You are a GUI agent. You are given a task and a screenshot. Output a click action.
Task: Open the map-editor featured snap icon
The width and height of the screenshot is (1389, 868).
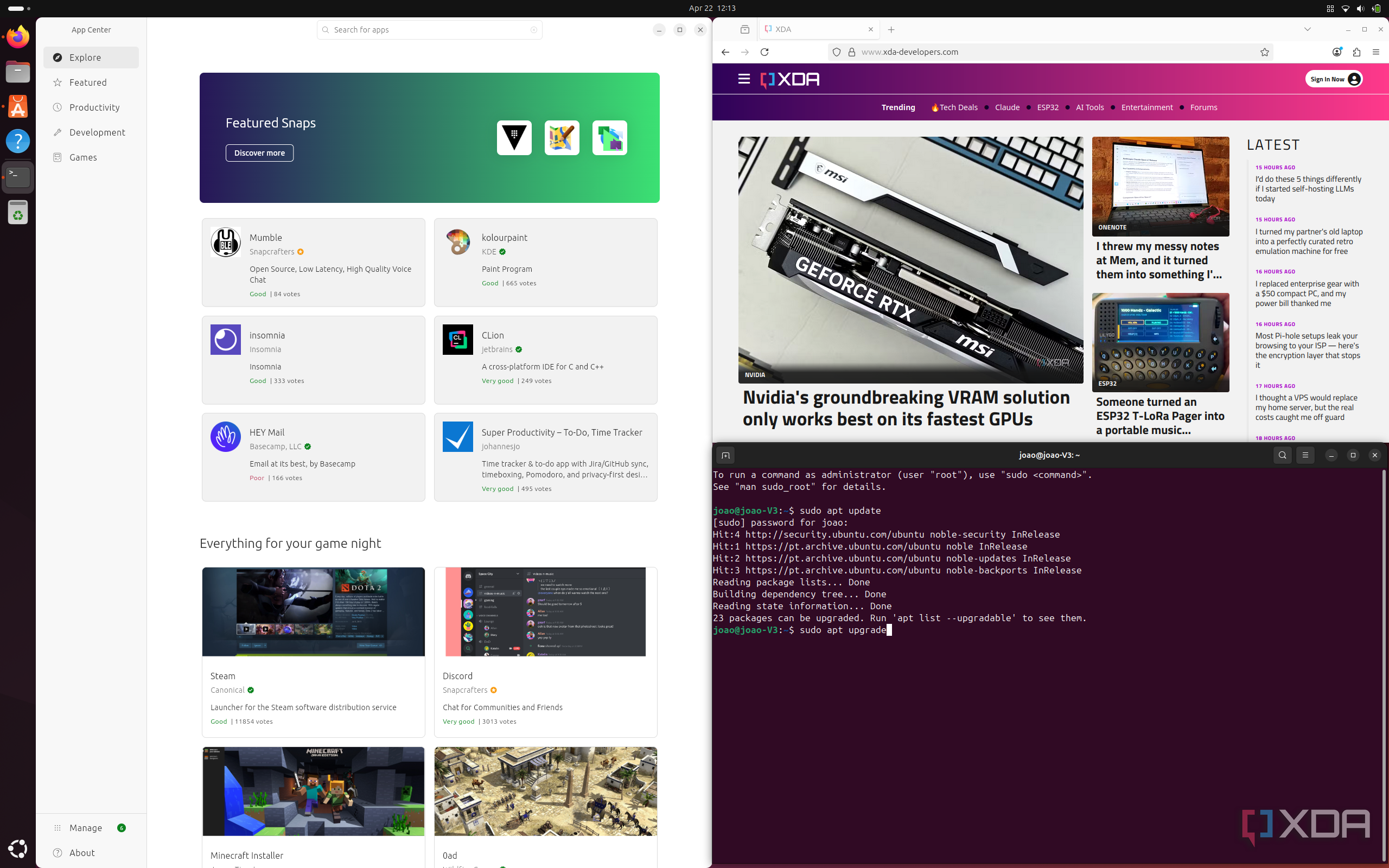tap(562, 138)
